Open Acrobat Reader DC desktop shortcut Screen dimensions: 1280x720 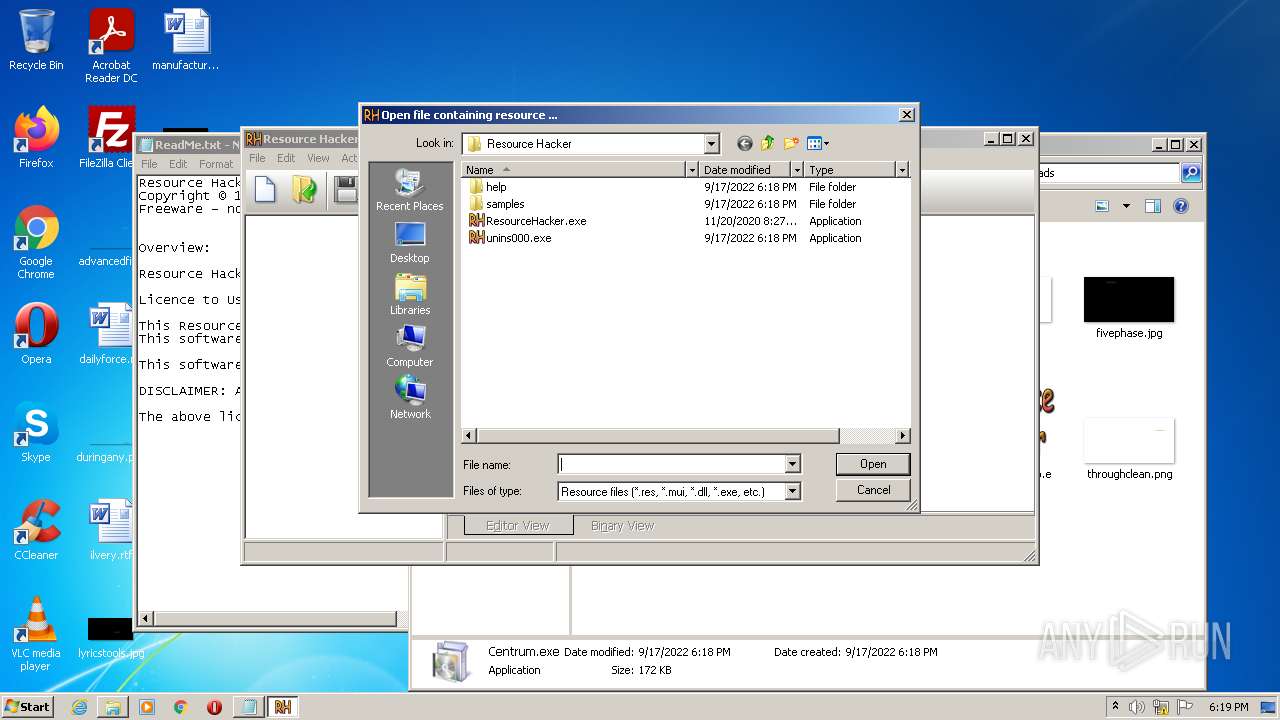pos(111,46)
